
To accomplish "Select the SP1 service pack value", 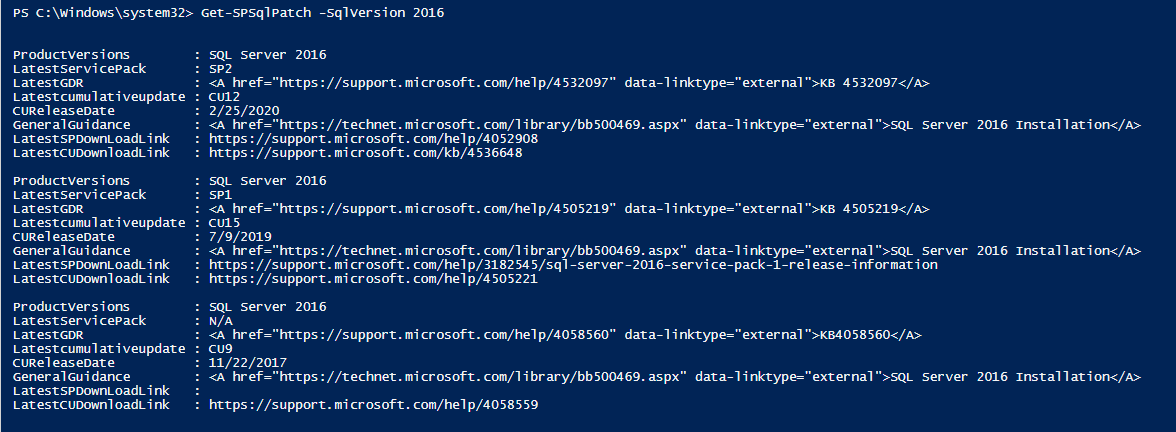I will [x=220, y=195].
